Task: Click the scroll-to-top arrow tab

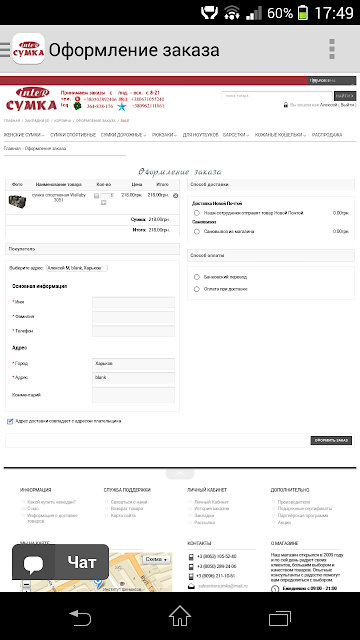Action: click(180, 474)
